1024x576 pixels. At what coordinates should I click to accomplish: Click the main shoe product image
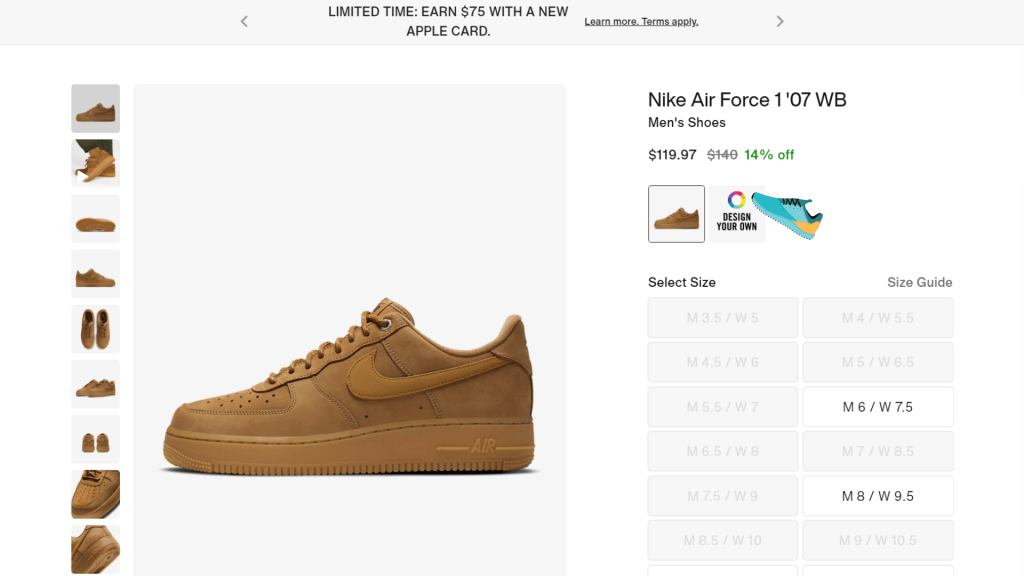349,330
